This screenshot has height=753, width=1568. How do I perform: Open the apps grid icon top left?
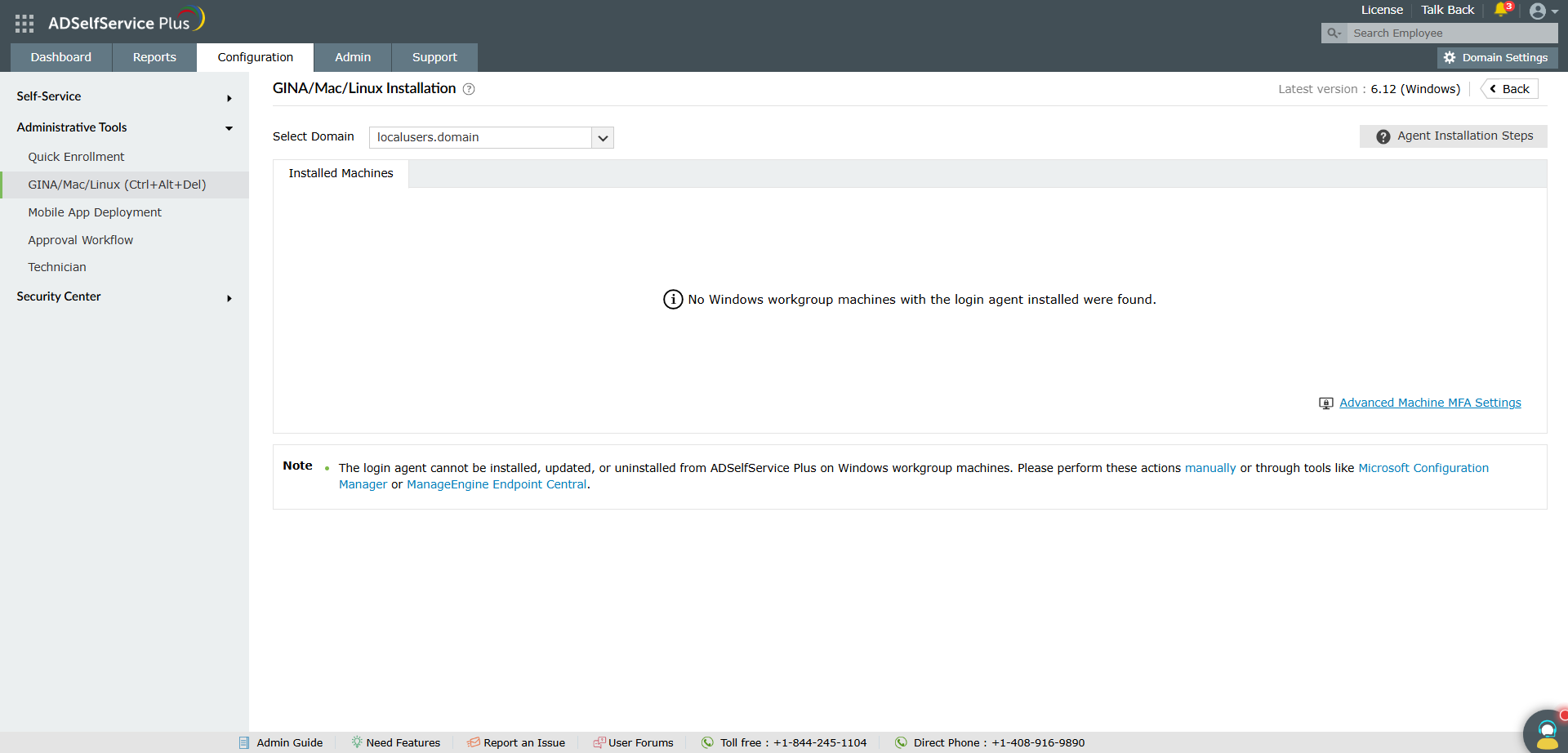(x=24, y=23)
